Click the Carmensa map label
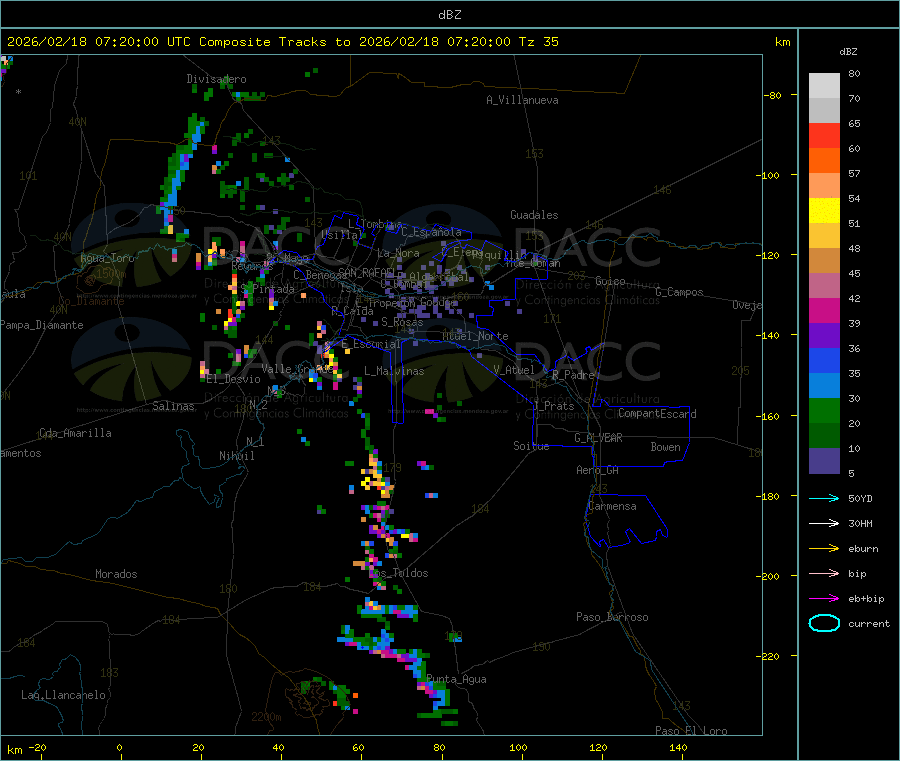This screenshot has height=761, width=900. 612,506
